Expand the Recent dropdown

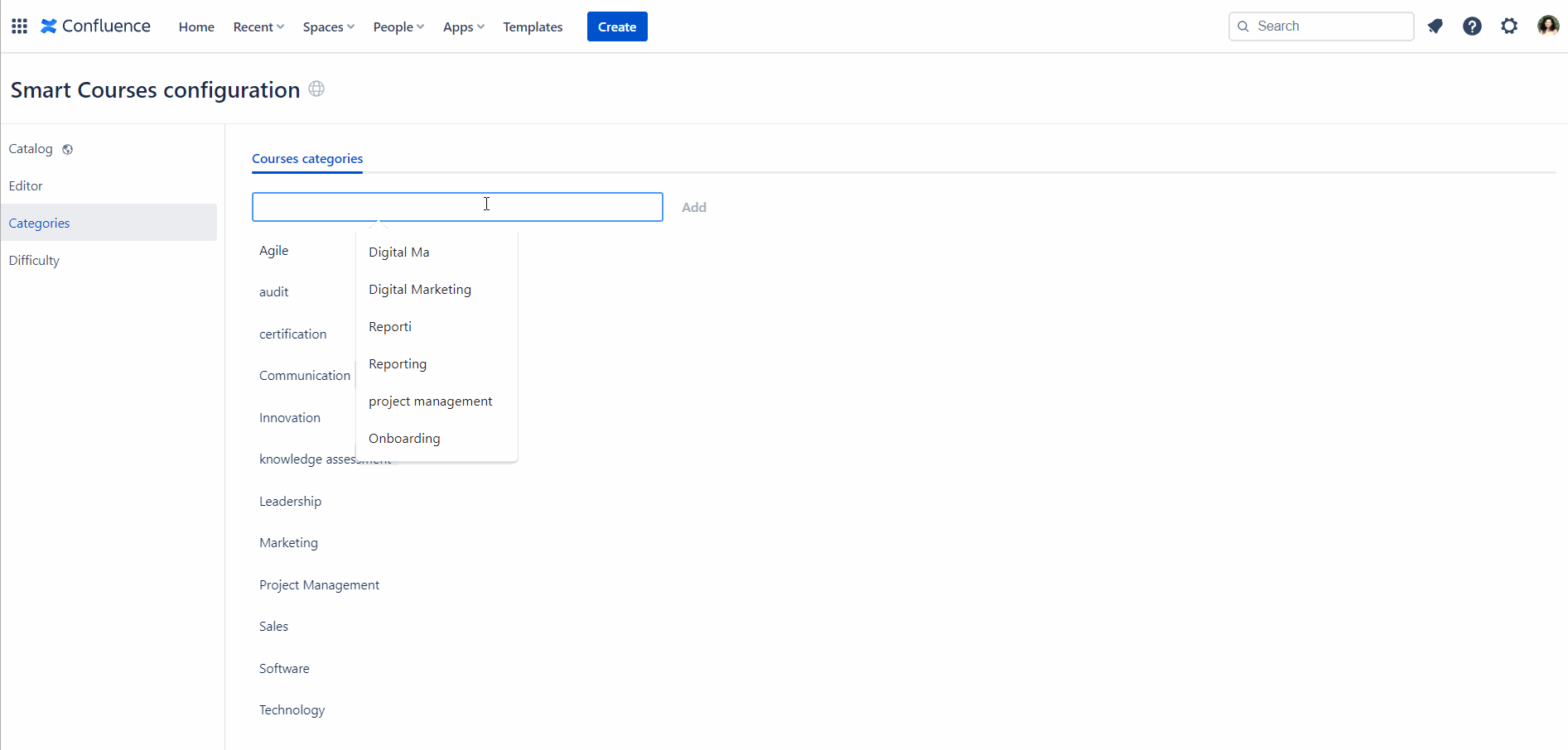(x=258, y=27)
